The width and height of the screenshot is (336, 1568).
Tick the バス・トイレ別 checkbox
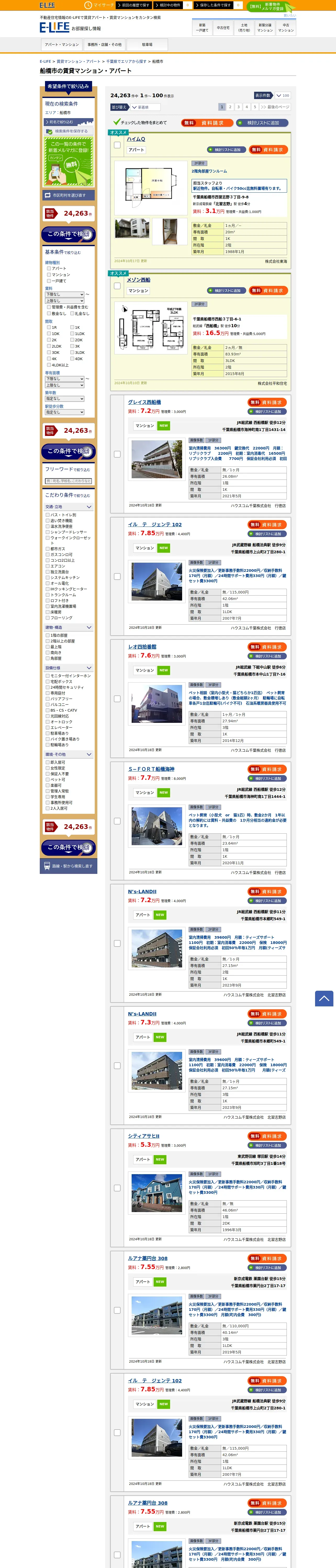(48, 515)
